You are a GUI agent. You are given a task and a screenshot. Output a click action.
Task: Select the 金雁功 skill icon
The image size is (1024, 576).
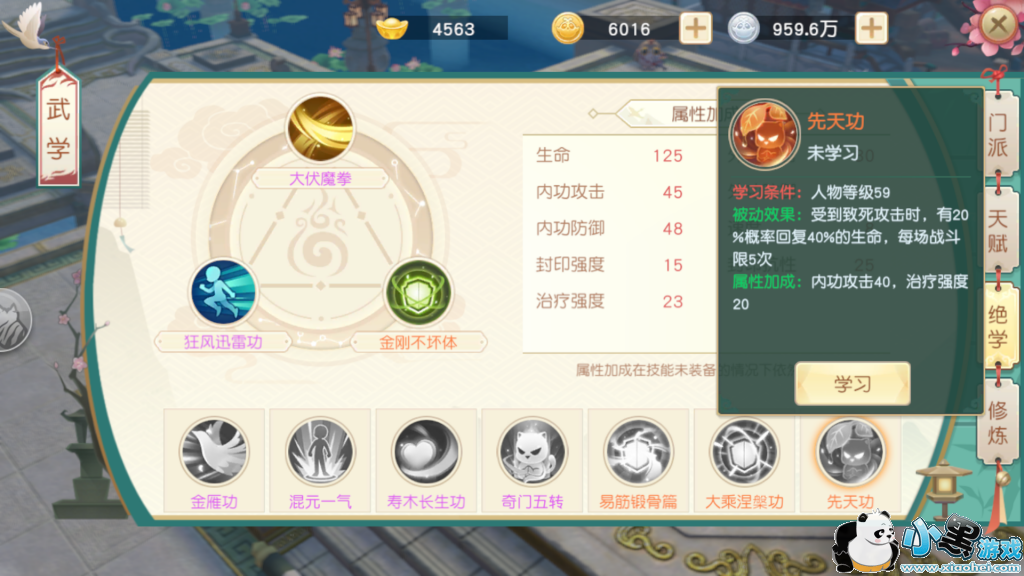(214, 452)
